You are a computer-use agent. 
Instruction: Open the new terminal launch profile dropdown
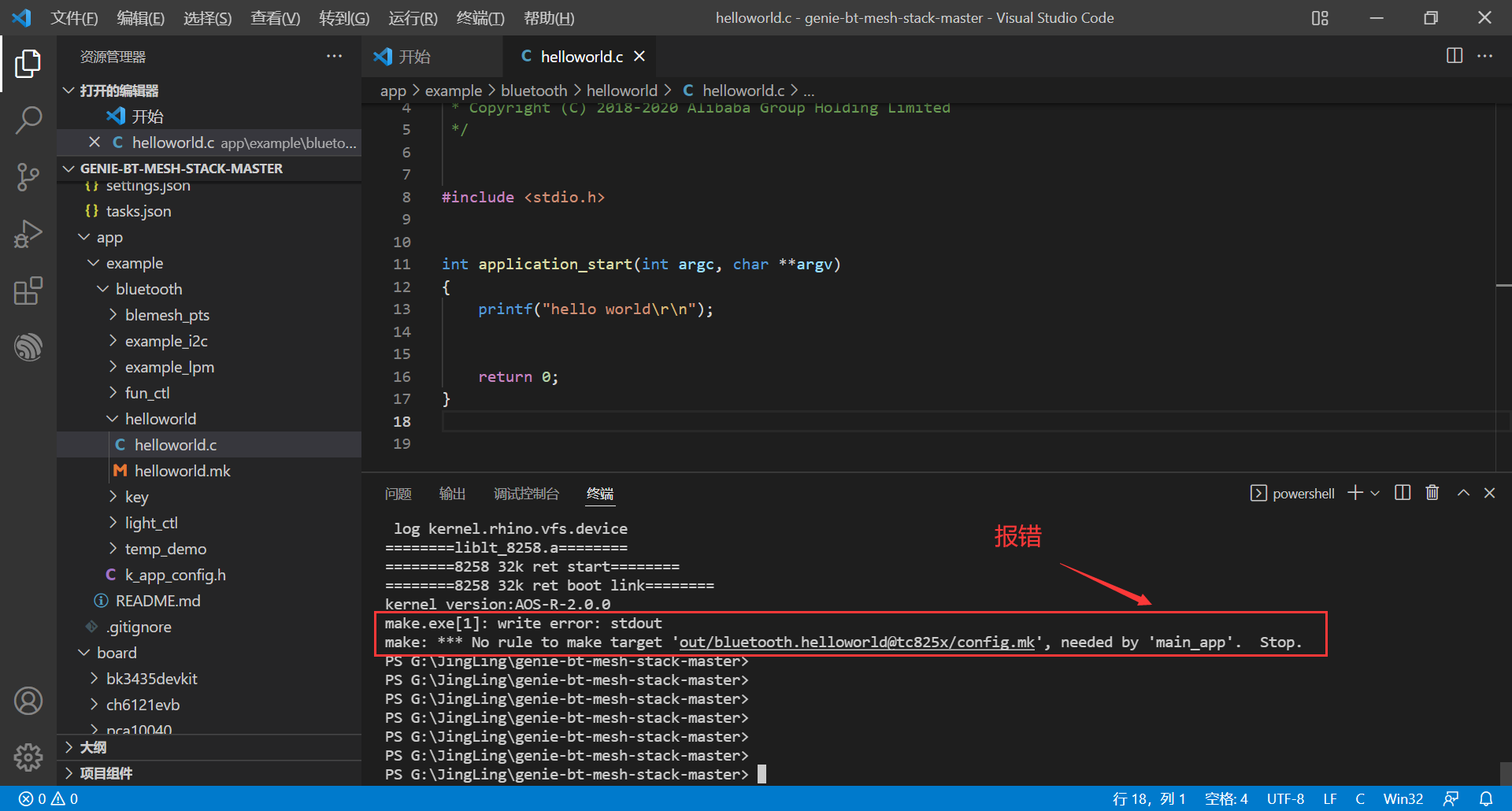point(1375,493)
